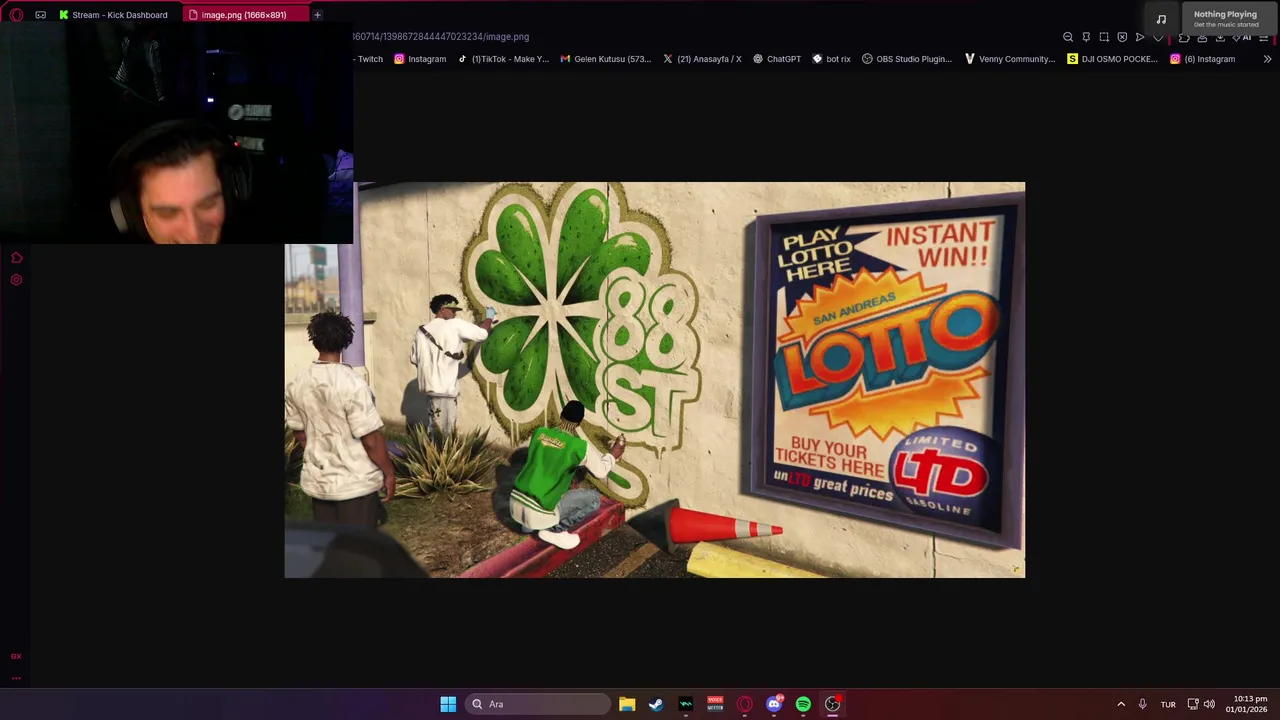Open the bot rix bookmark

pos(831,59)
